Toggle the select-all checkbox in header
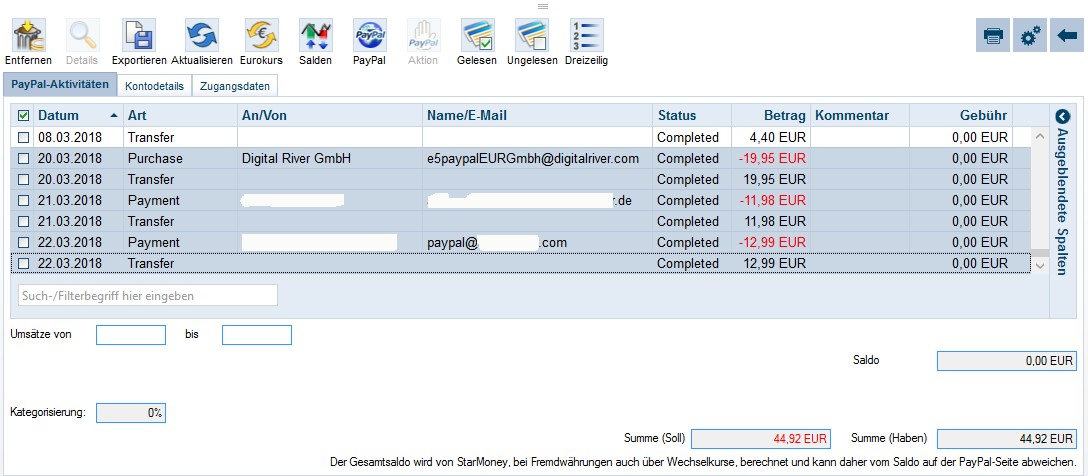The height and width of the screenshot is (476, 1088). (23, 116)
